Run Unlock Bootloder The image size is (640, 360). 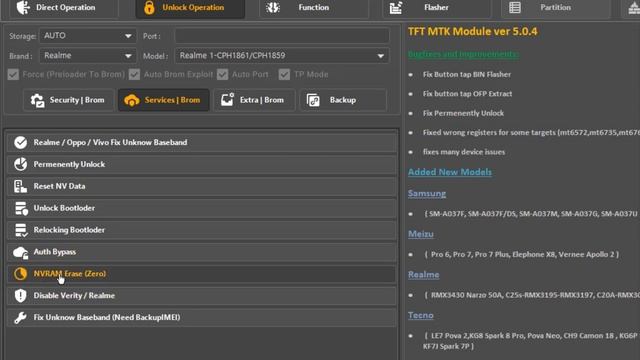click(x=202, y=208)
